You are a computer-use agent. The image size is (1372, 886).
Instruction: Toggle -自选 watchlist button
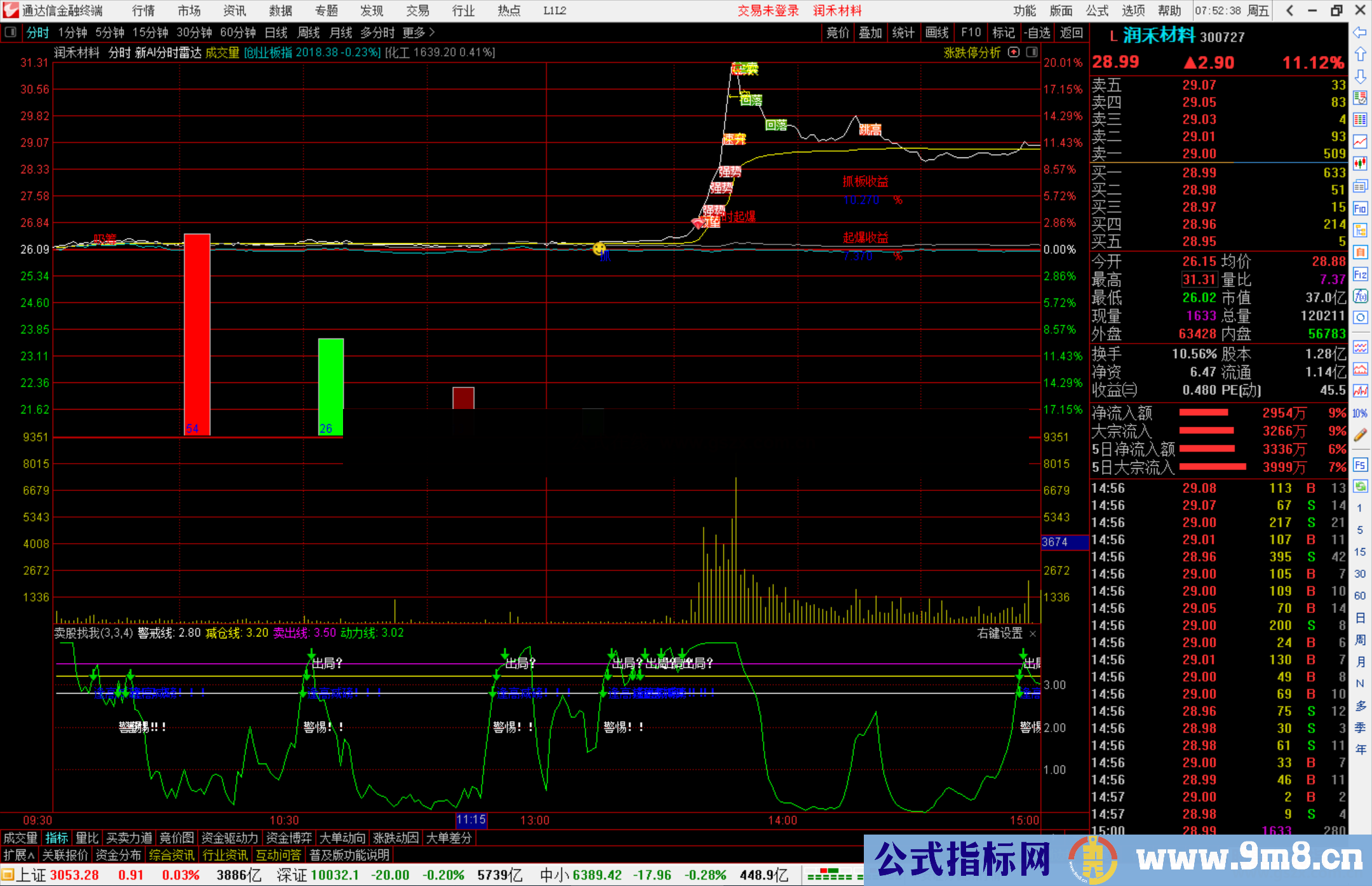point(1037,32)
